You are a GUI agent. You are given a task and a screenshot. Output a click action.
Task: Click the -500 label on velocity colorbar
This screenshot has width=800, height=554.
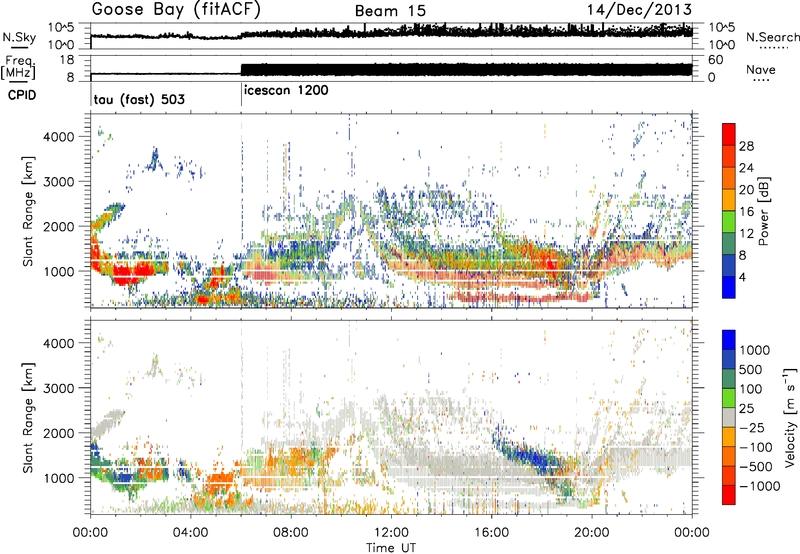coord(755,466)
